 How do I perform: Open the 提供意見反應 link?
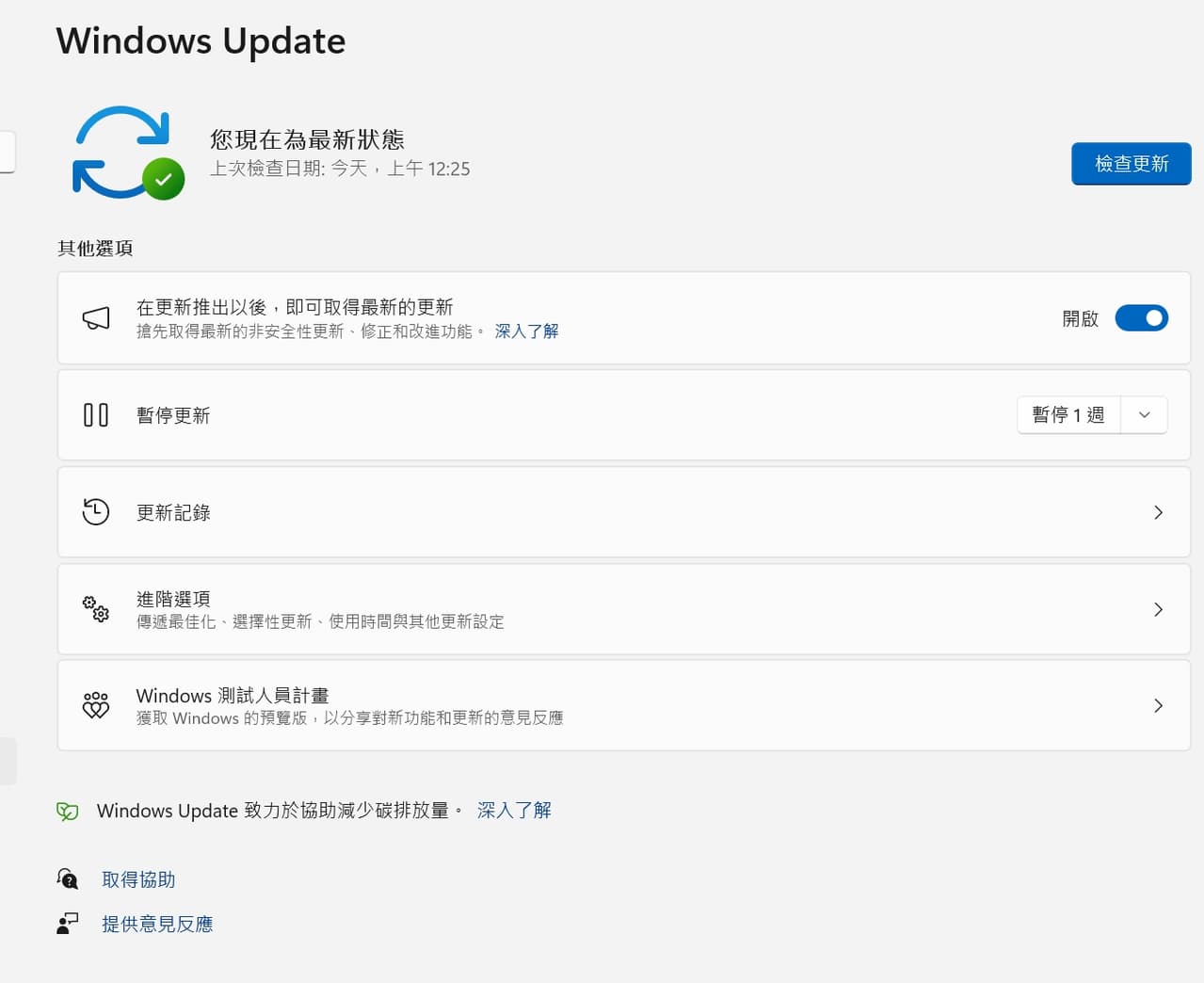(x=157, y=924)
